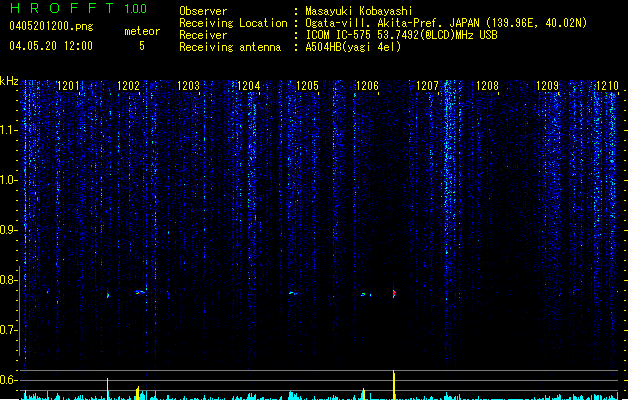Click the red meteor echo after 1206
This screenshot has width=629, height=400.
pyautogui.click(x=394, y=293)
